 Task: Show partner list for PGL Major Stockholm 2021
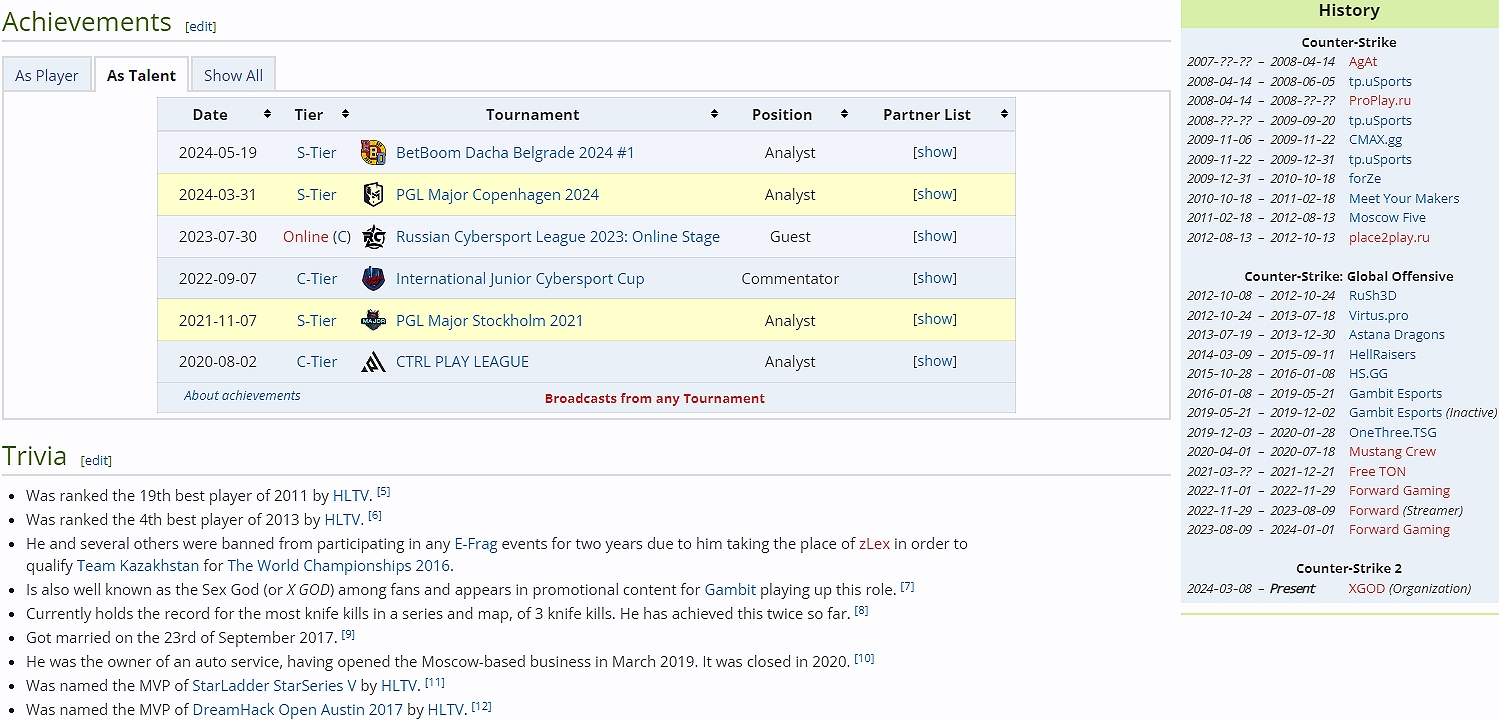[x=935, y=319]
